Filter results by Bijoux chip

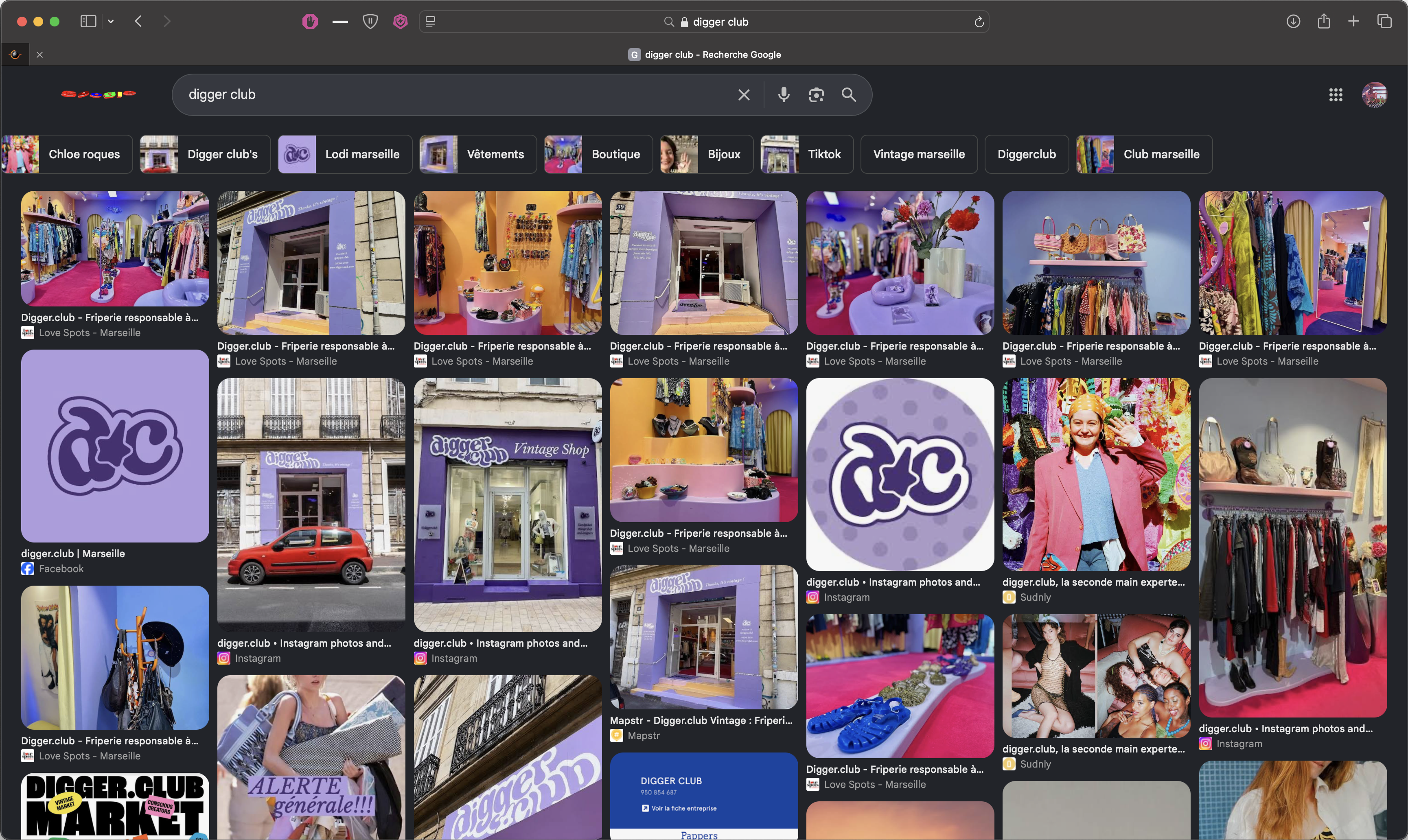pyautogui.click(x=707, y=154)
